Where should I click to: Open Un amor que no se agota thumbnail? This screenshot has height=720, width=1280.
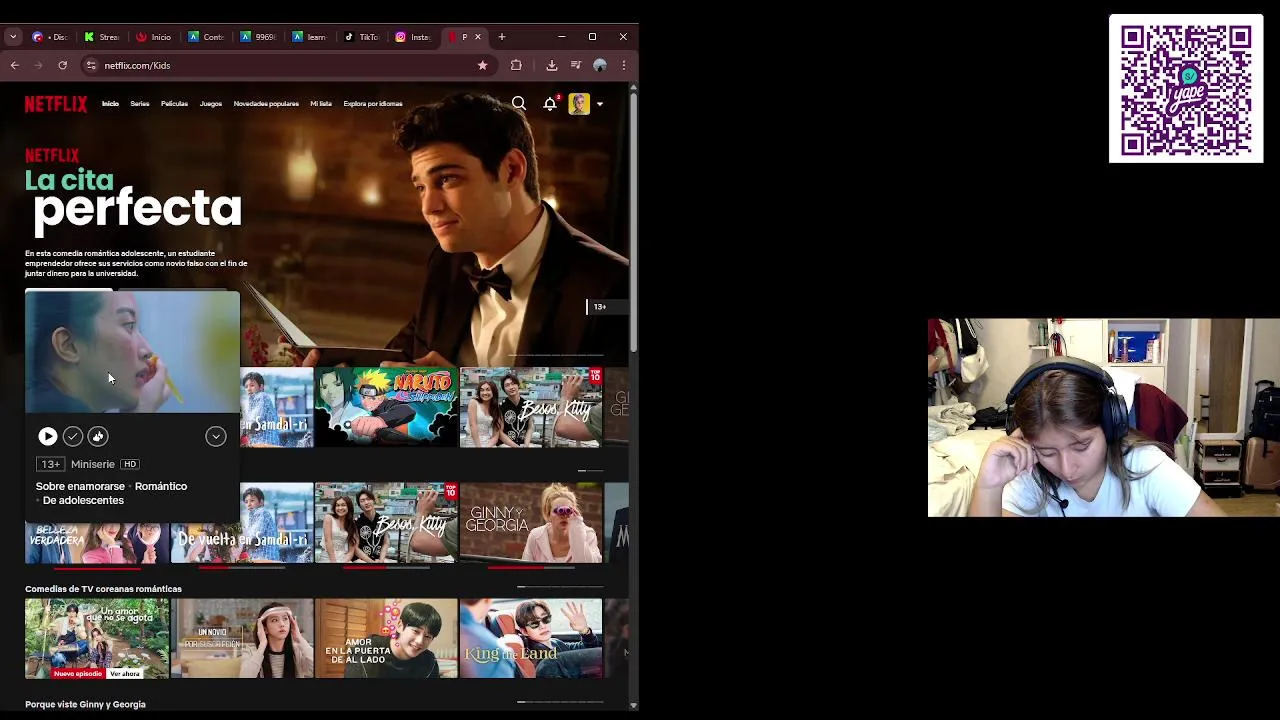(97, 638)
